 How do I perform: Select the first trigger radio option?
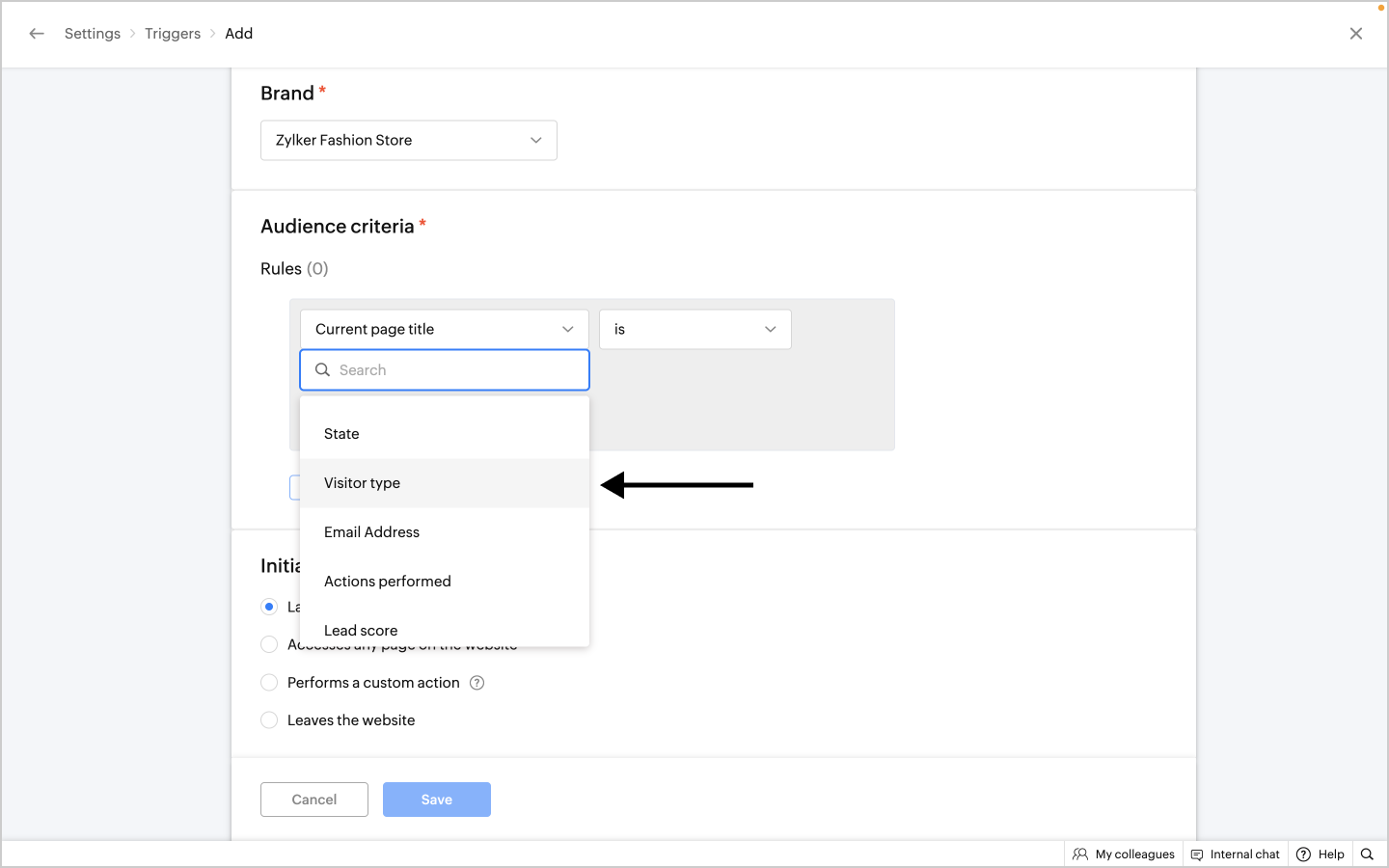pyautogui.click(x=269, y=607)
